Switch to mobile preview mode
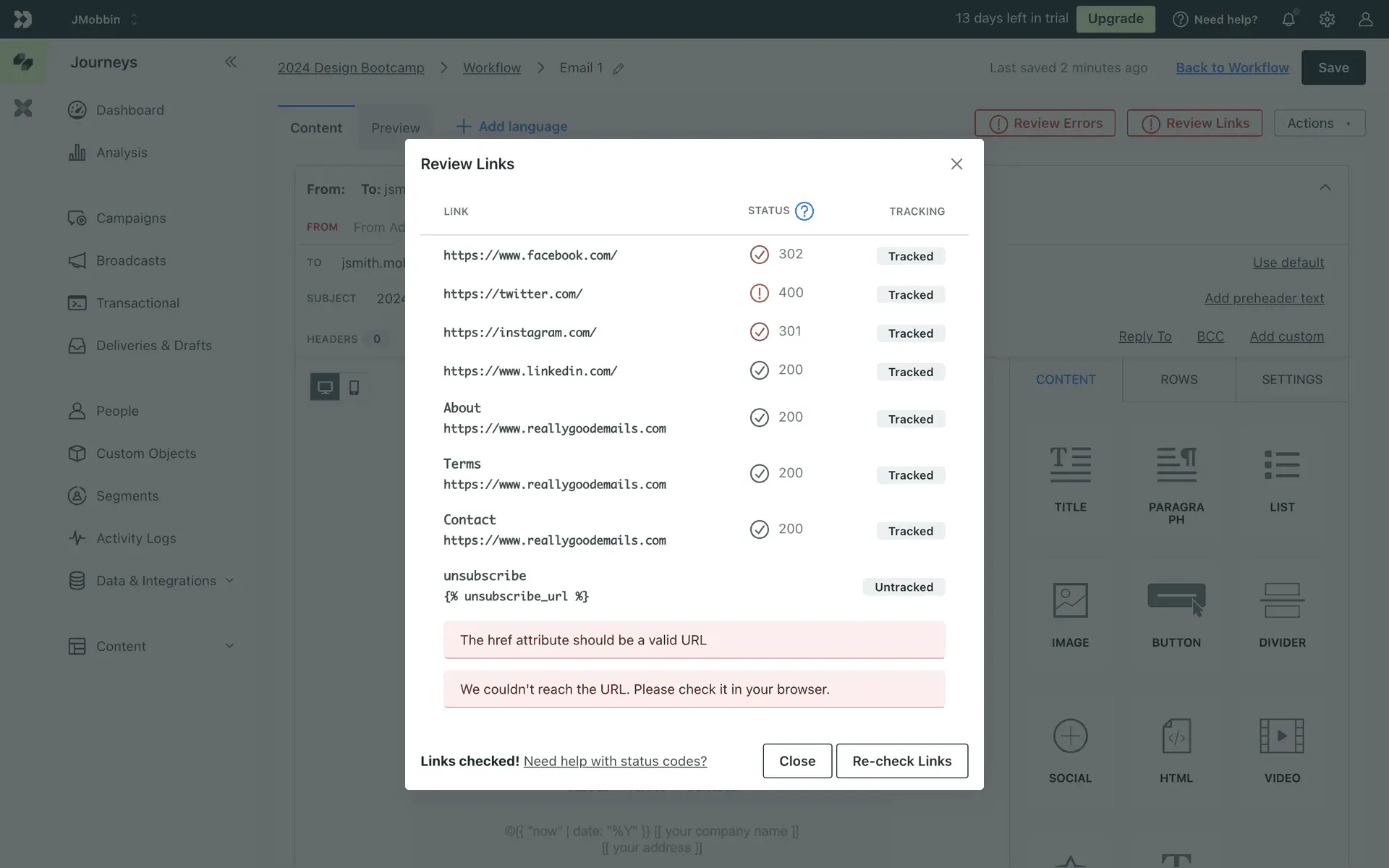 (354, 388)
